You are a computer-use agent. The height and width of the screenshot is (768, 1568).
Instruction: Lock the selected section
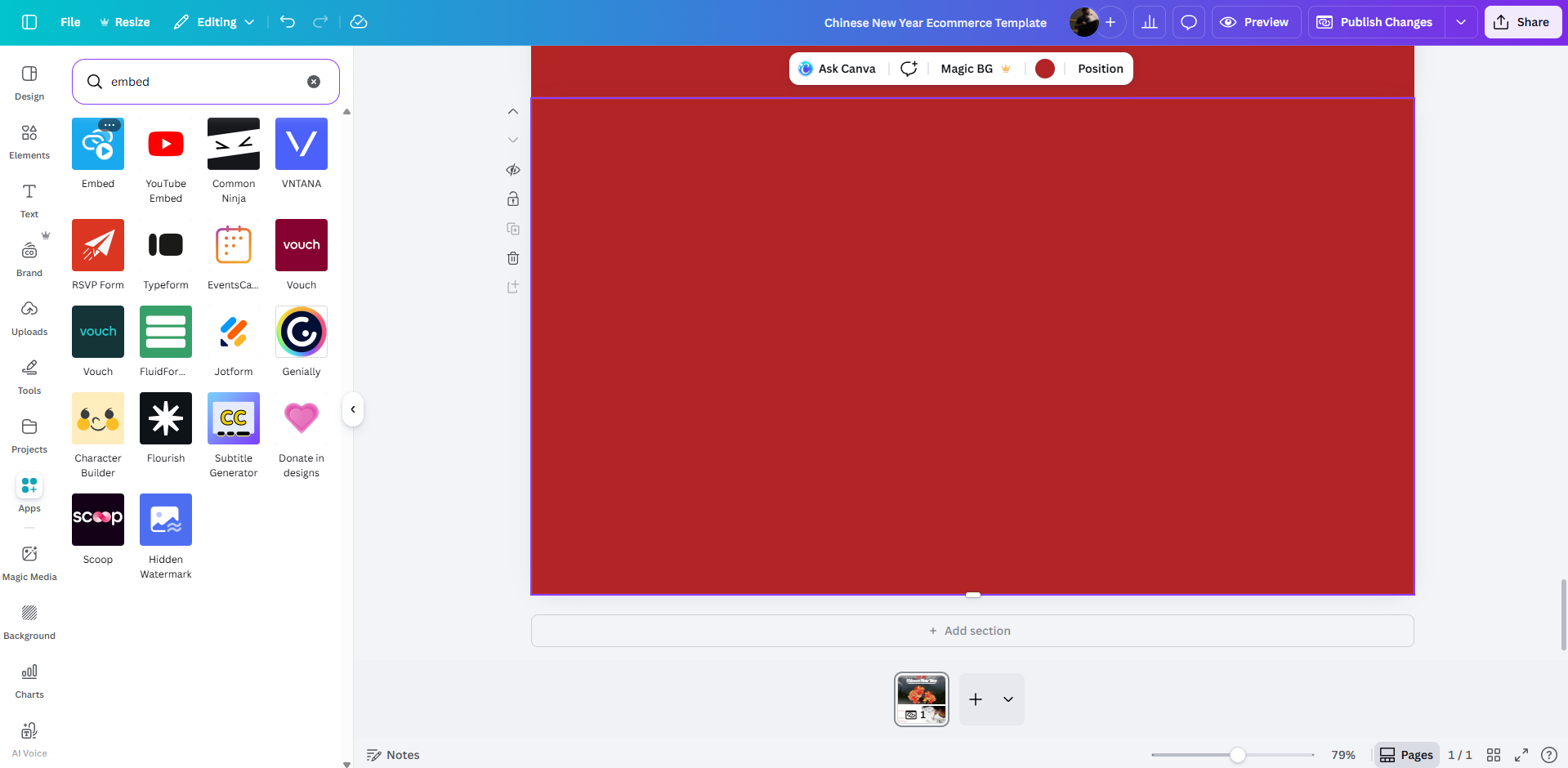click(513, 199)
